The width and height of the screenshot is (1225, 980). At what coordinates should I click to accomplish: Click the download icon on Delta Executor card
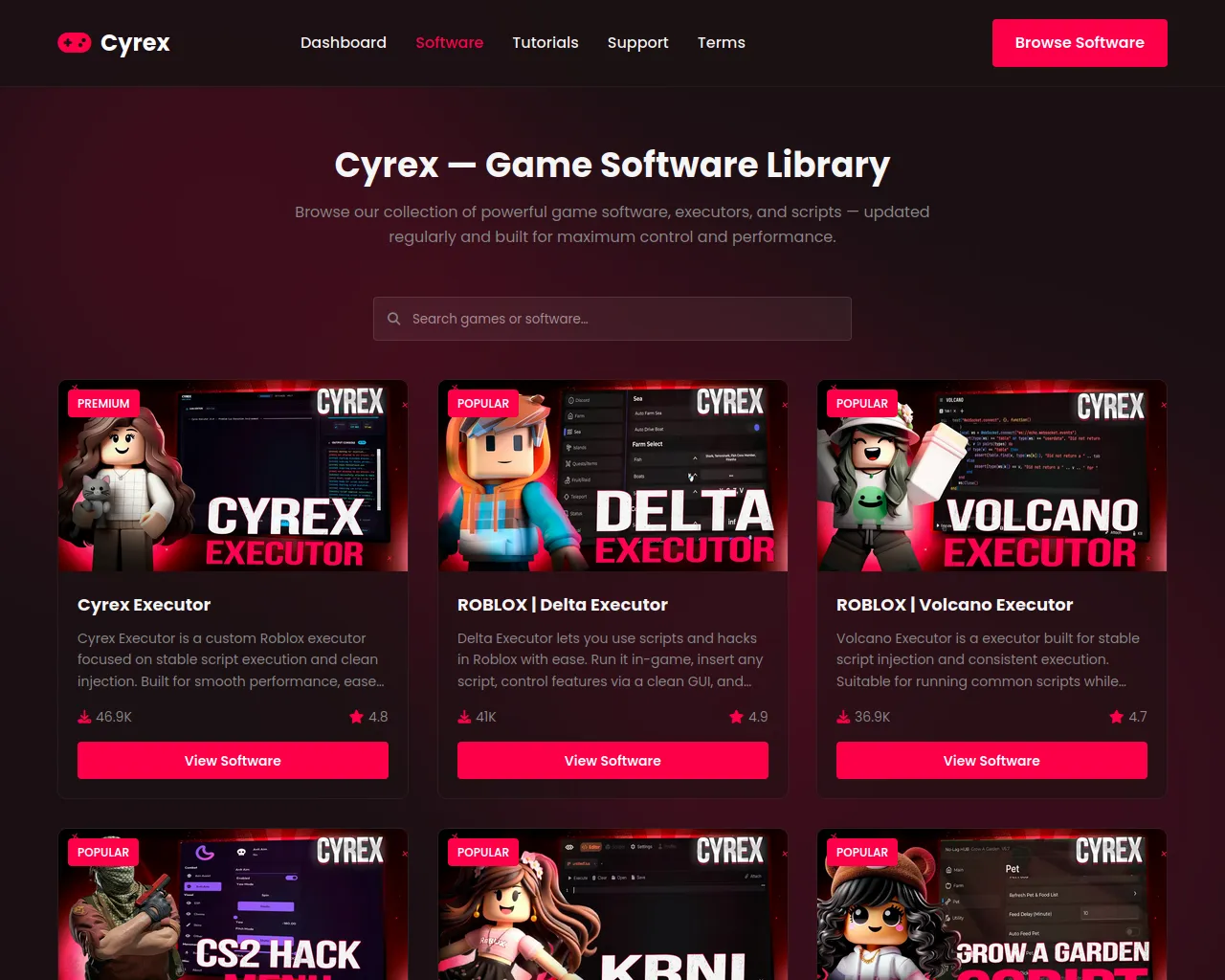[x=464, y=717]
